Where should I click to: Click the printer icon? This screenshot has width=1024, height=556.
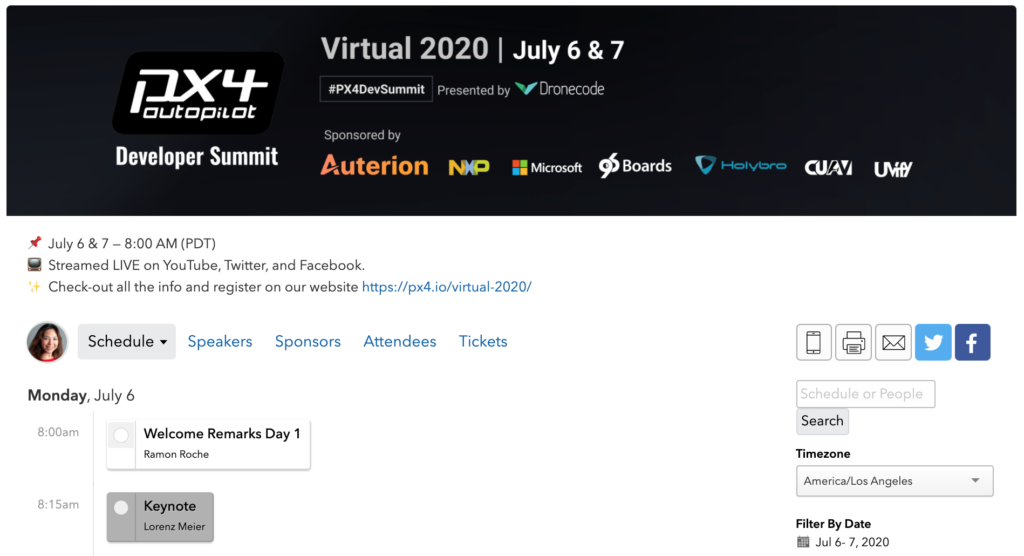pos(853,342)
